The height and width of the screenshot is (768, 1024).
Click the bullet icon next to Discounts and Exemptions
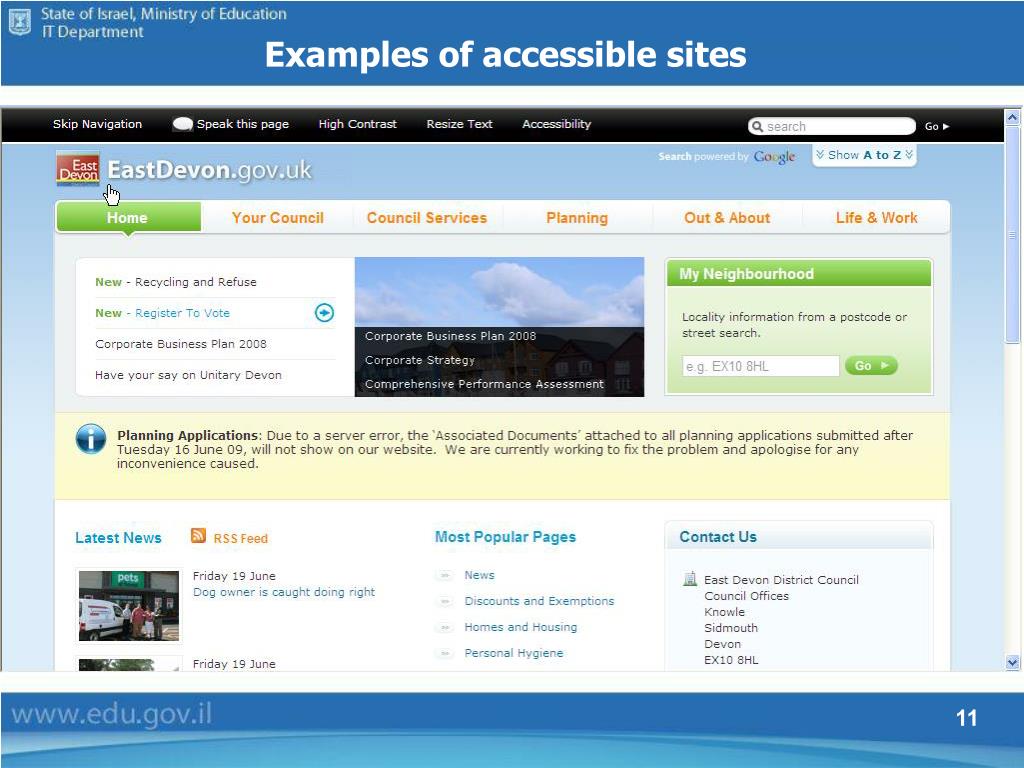click(445, 601)
